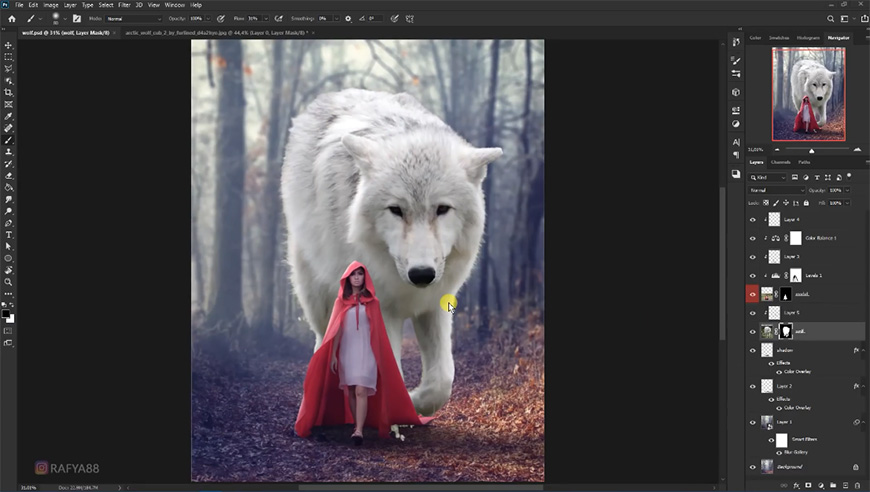The height and width of the screenshot is (492, 870).
Task: Hide the Color Balance 1 layer
Action: pyautogui.click(x=753, y=239)
